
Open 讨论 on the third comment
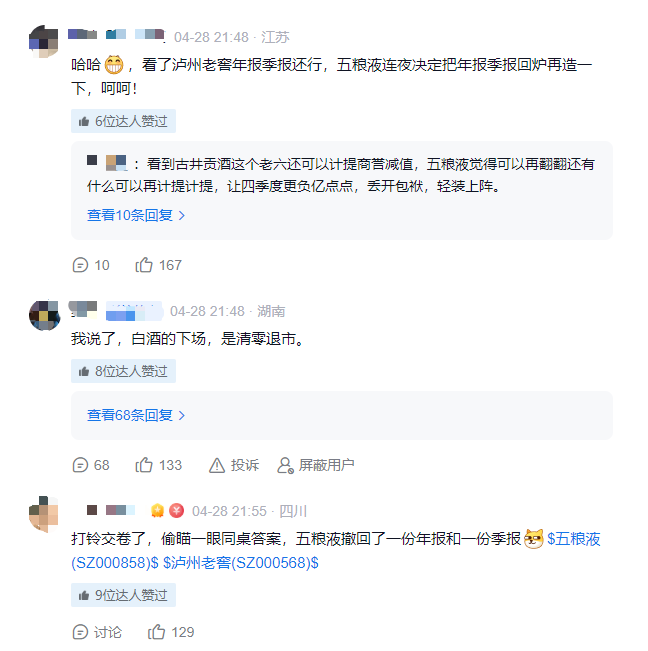click(x=80, y=632)
